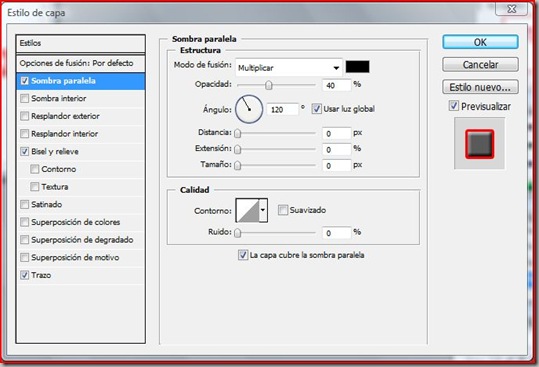This screenshot has width=539, height=367.
Task: Click the Distancia px value field
Action: (x=337, y=133)
